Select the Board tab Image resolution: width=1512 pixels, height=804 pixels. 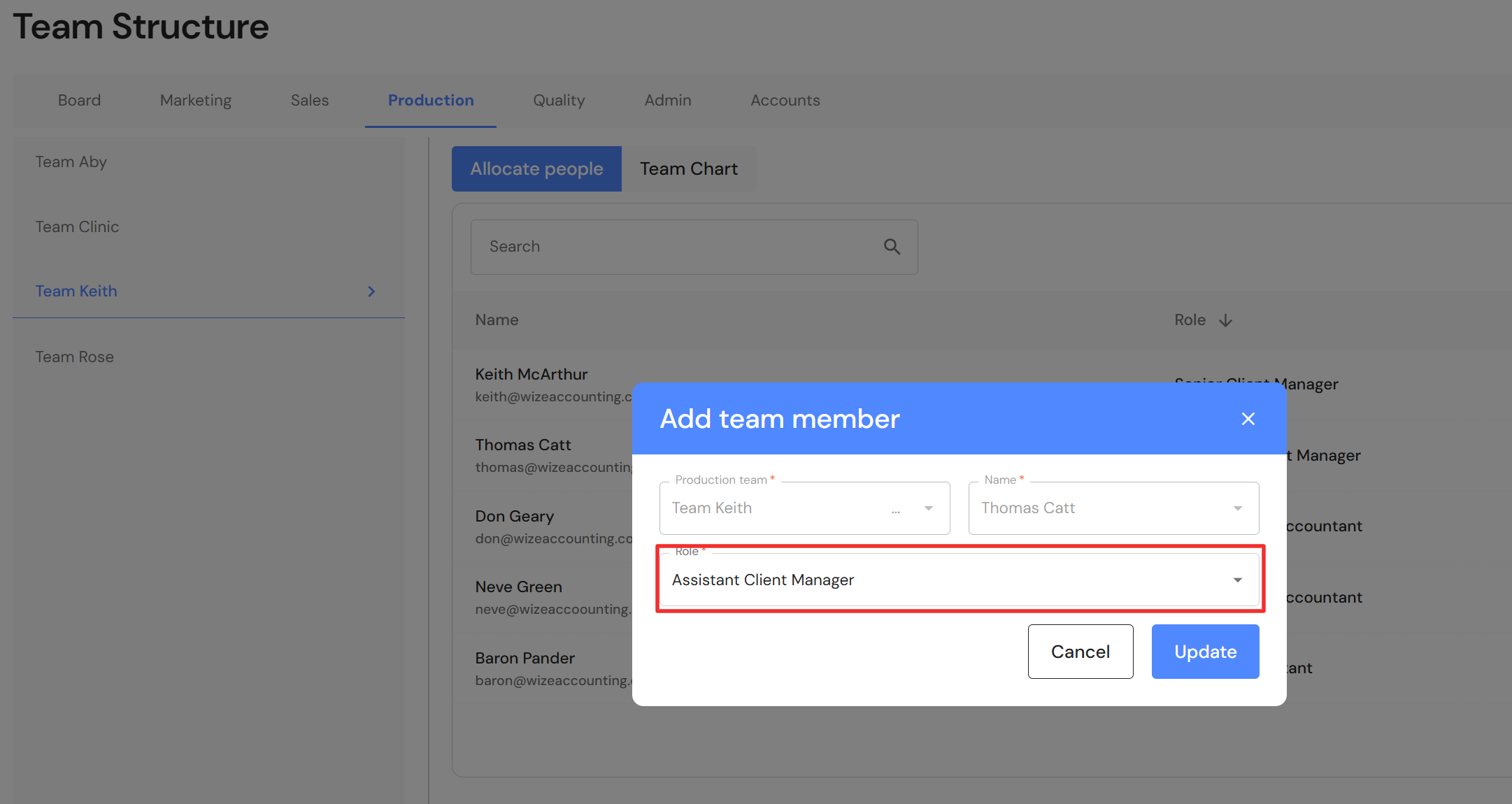[x=79, y=100]
